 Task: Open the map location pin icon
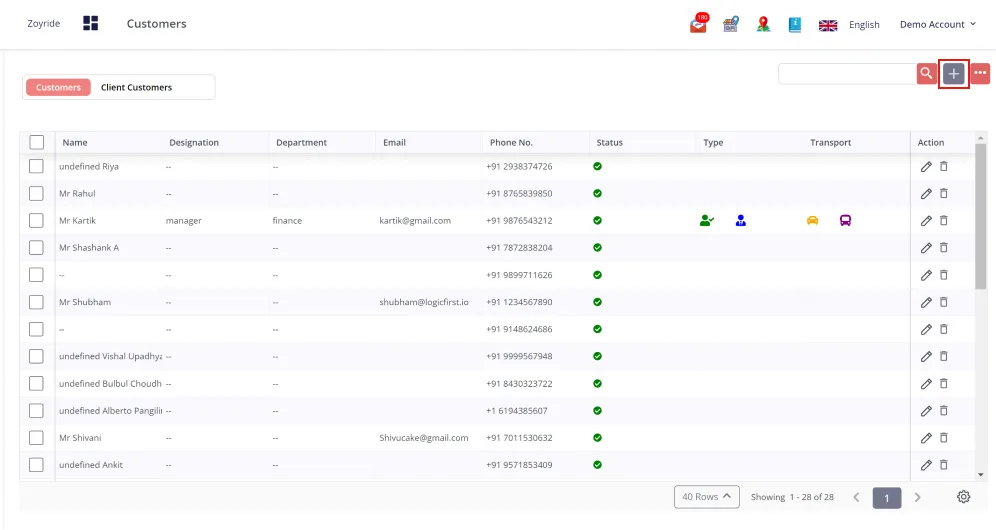coord(764,24)
